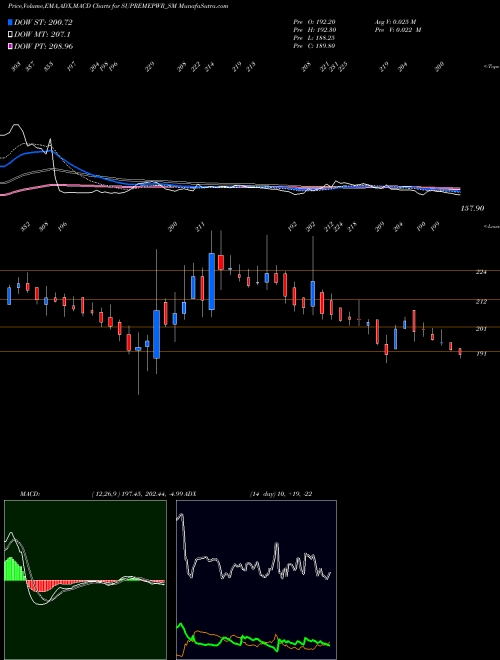
Task: Click the 201 price level label
Action: pos(481,329)
